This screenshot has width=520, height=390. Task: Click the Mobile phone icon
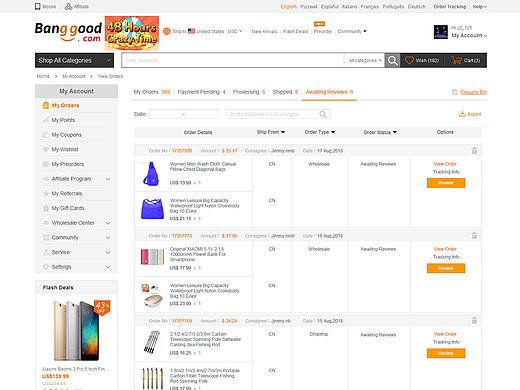tap(37, 6)
